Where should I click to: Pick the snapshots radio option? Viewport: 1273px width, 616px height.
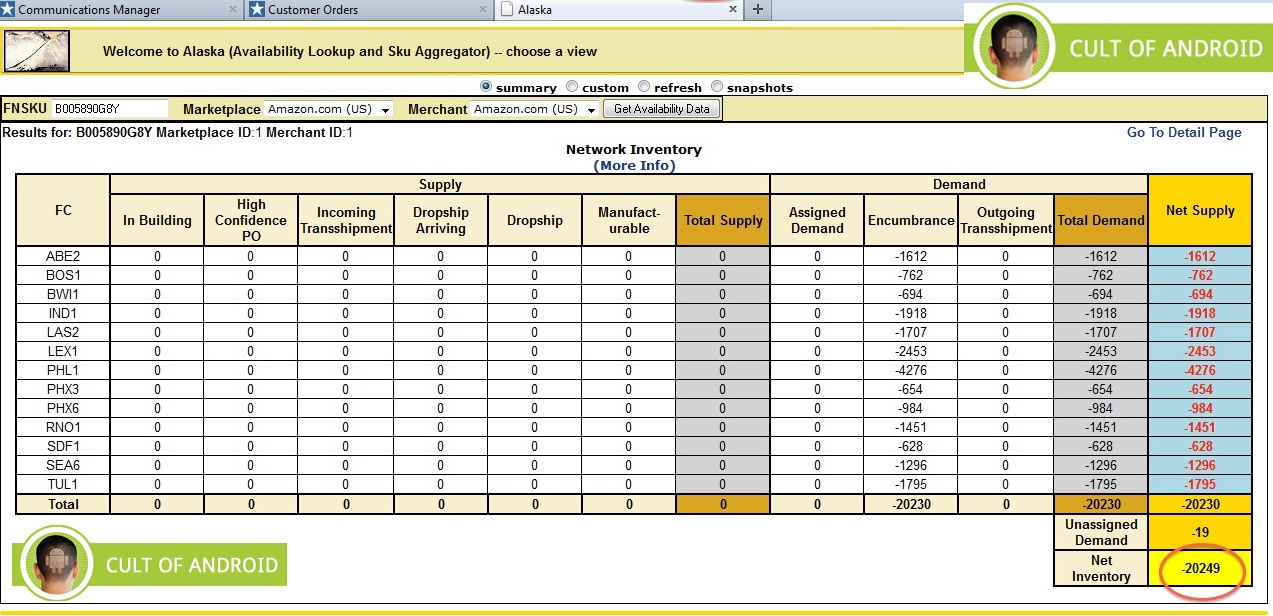[717, 87]
